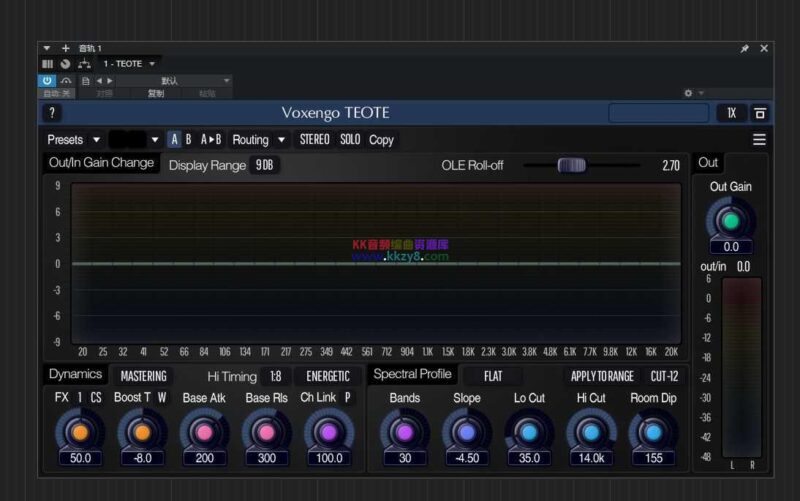The width and height of the screenshot is (800, 501).
Task: Click the pink Base Atk knob
Action: [x=205, y=433]
